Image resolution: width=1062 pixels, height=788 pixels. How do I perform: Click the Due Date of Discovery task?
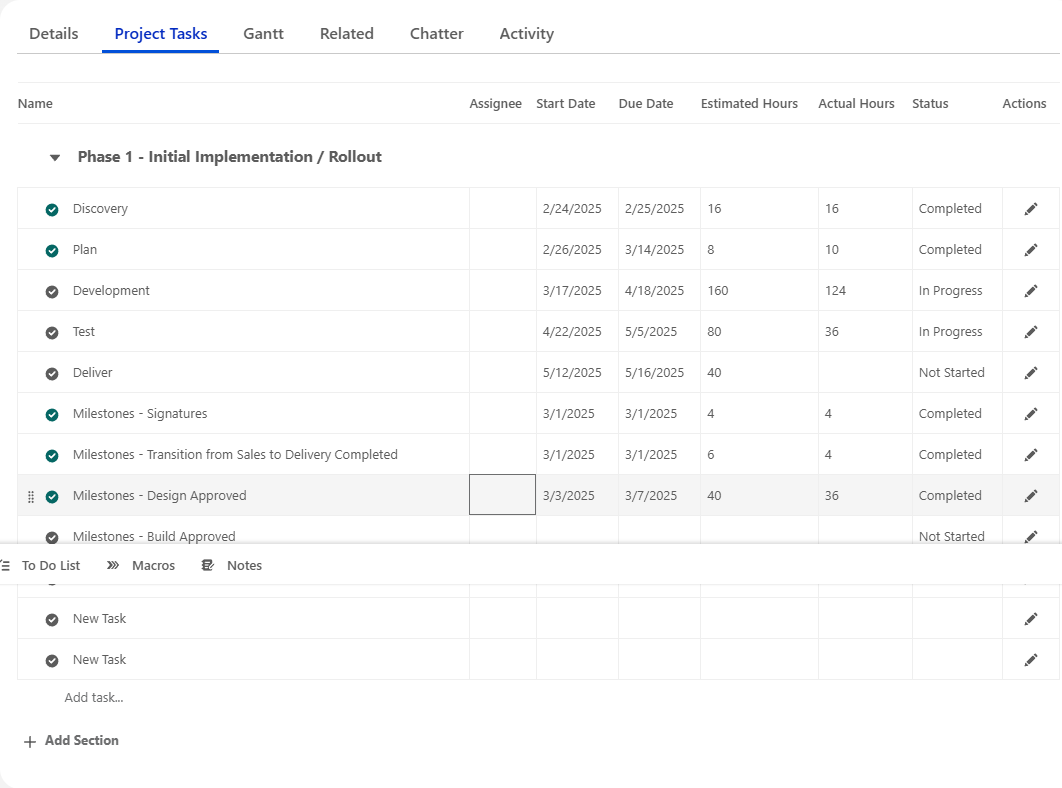(x=655, y=209)
